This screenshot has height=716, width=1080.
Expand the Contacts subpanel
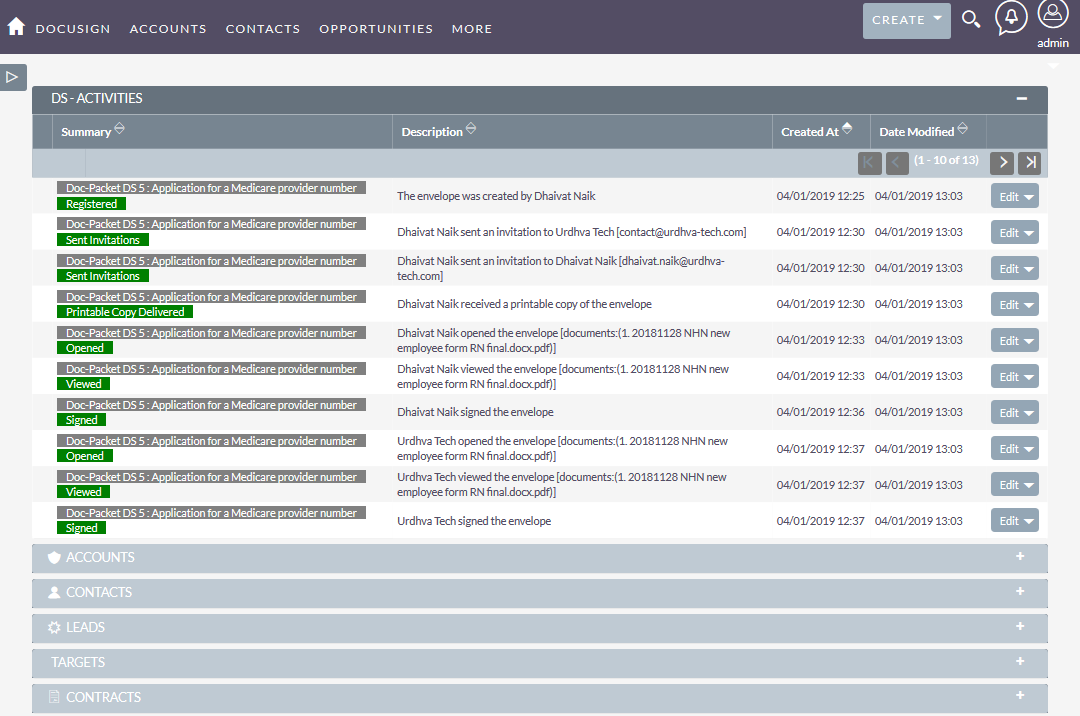tap(1020, 591)
